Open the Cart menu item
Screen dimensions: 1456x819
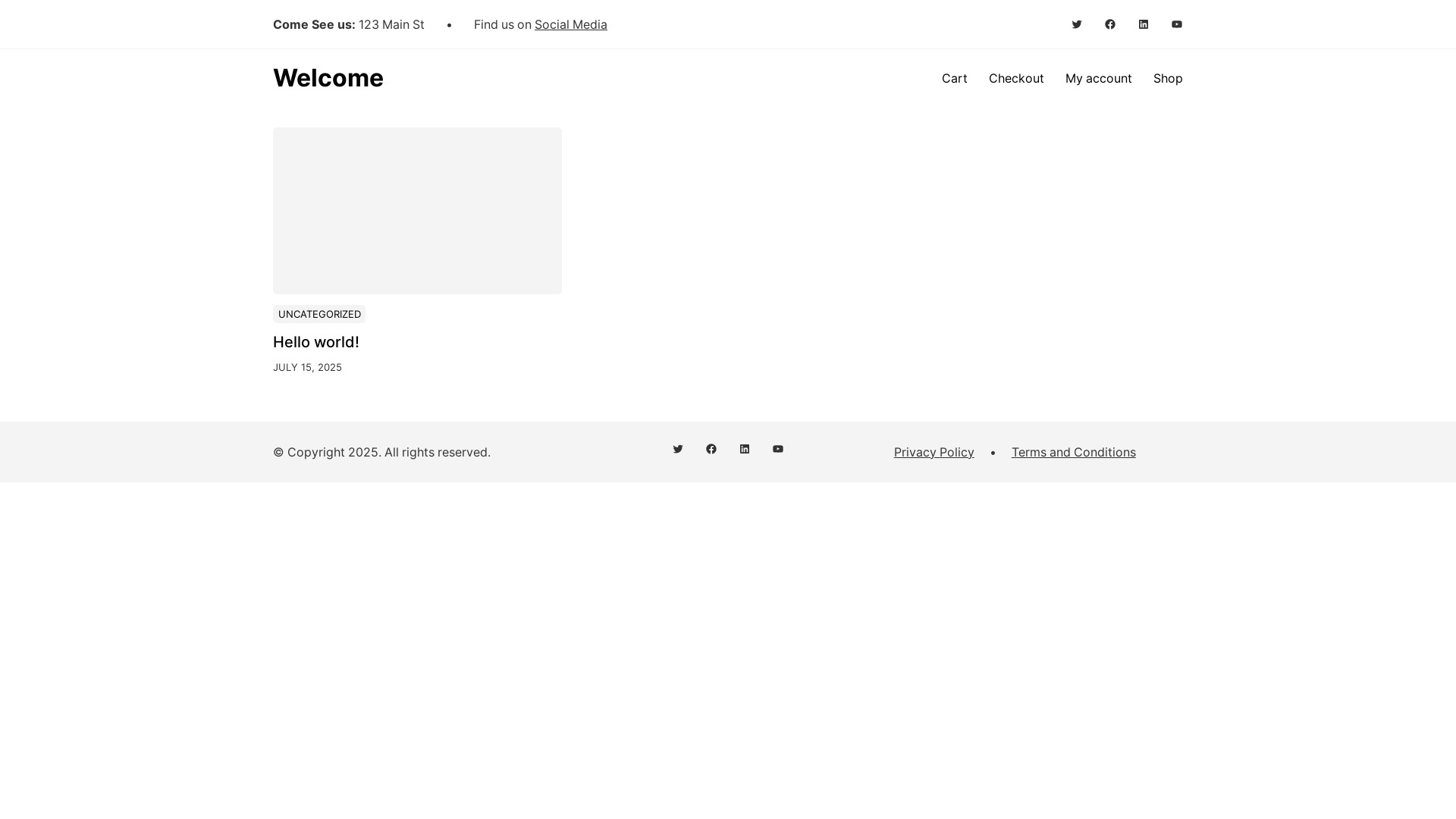[954, 78]
